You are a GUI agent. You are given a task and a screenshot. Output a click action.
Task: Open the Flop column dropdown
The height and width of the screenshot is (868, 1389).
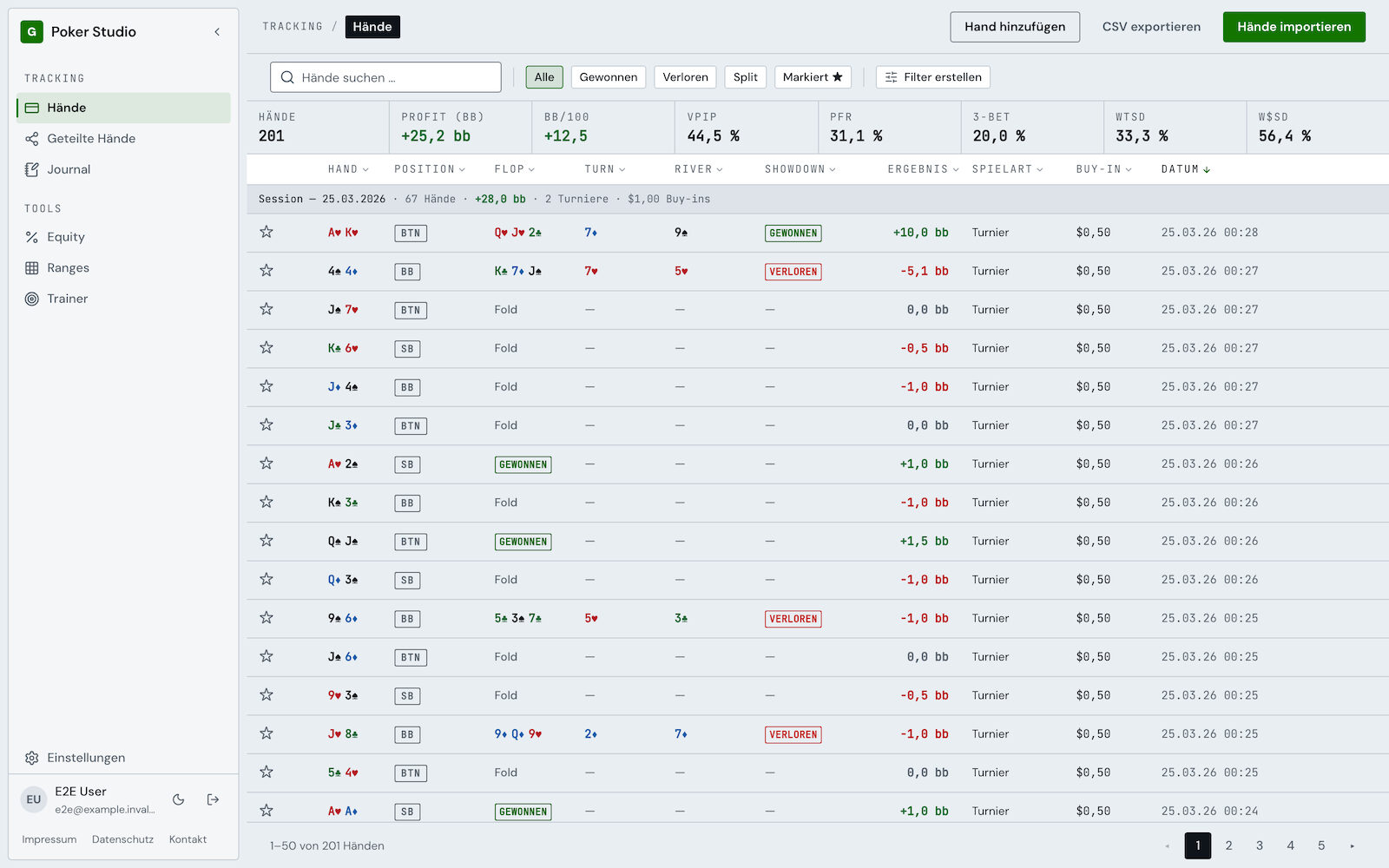(515, 169)
